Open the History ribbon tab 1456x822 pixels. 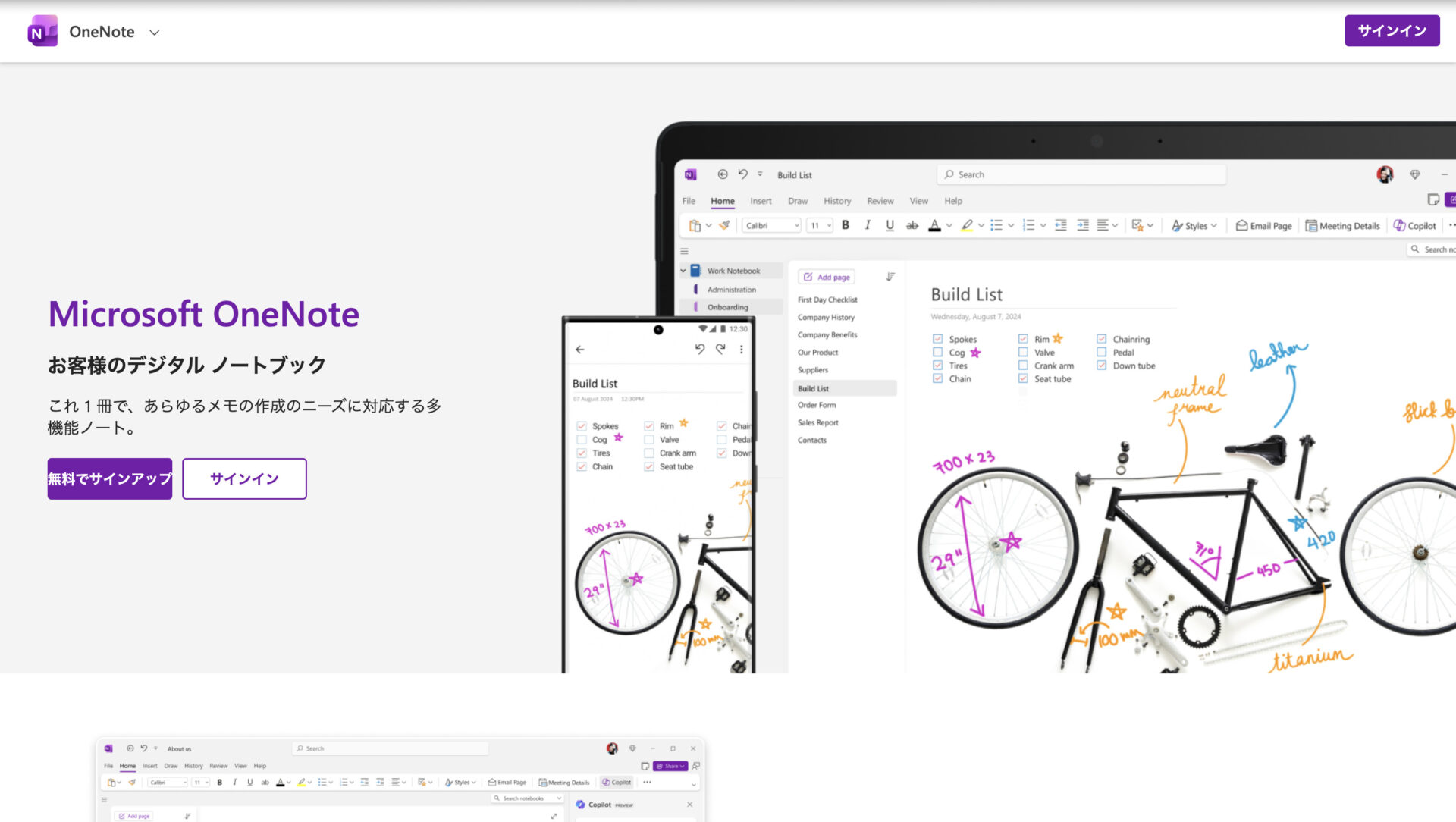tap(837, 201)
